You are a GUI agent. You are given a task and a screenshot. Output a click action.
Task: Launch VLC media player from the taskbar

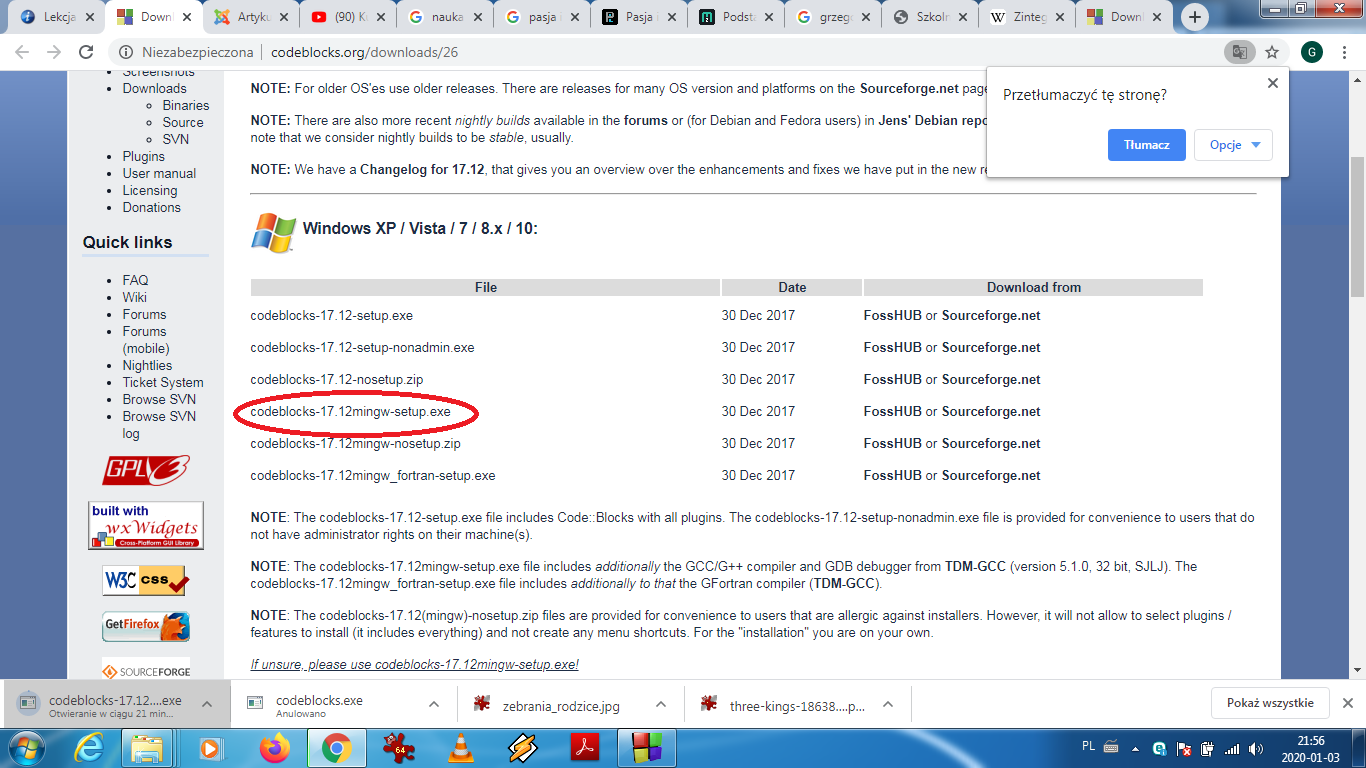459,747
